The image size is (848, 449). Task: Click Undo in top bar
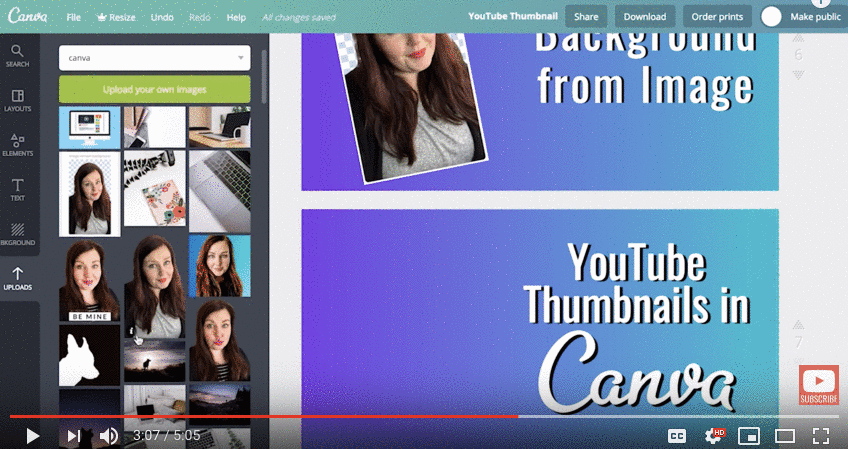coord(162,17)
